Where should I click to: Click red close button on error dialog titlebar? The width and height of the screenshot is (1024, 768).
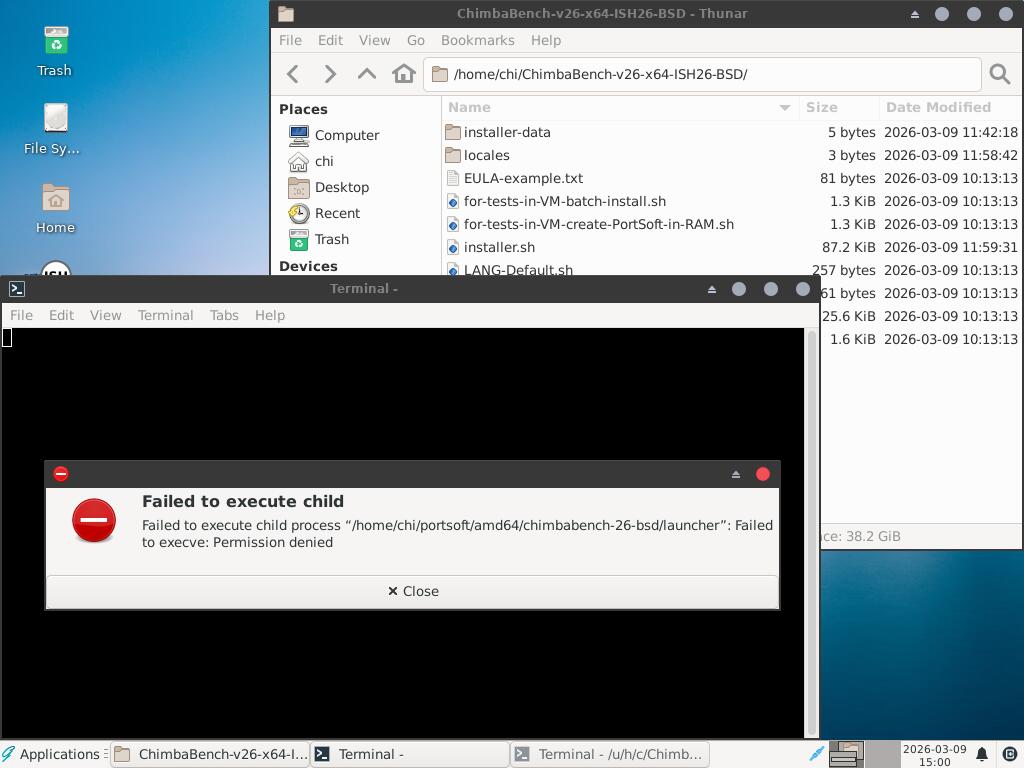coord(762,474)
